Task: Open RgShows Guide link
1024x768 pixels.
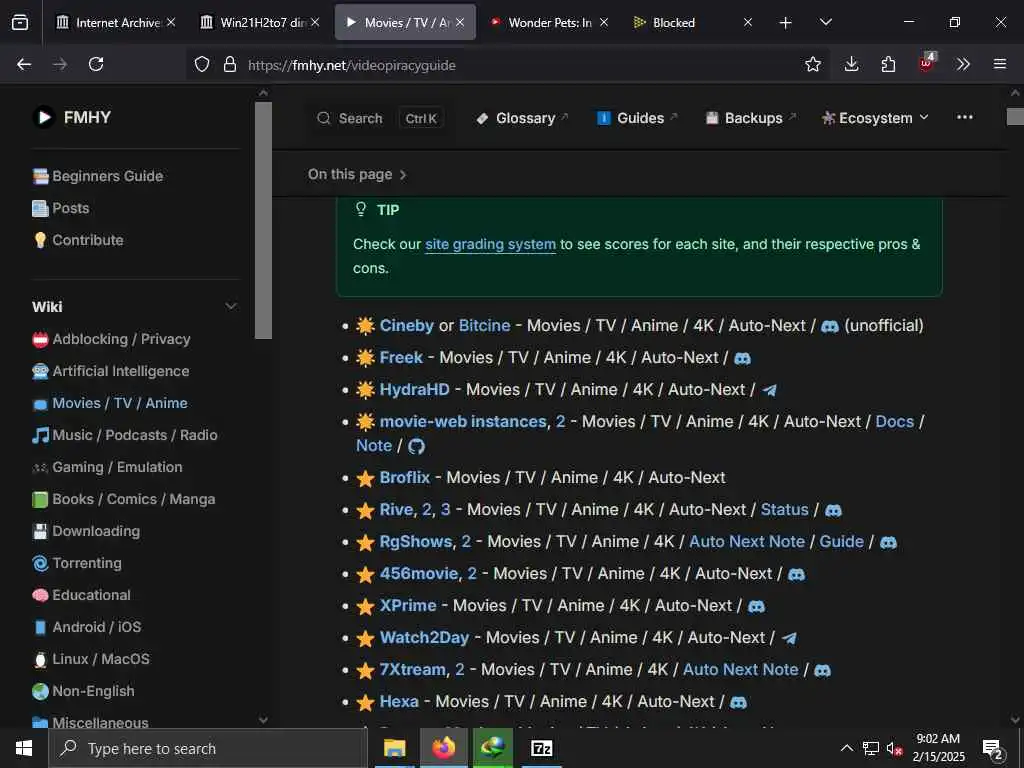Action: tap(841, 542)
